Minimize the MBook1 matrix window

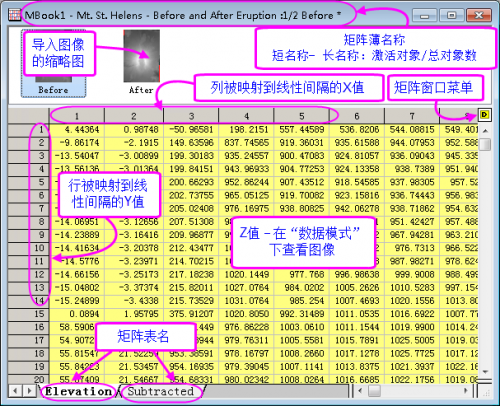coord(424,15)
